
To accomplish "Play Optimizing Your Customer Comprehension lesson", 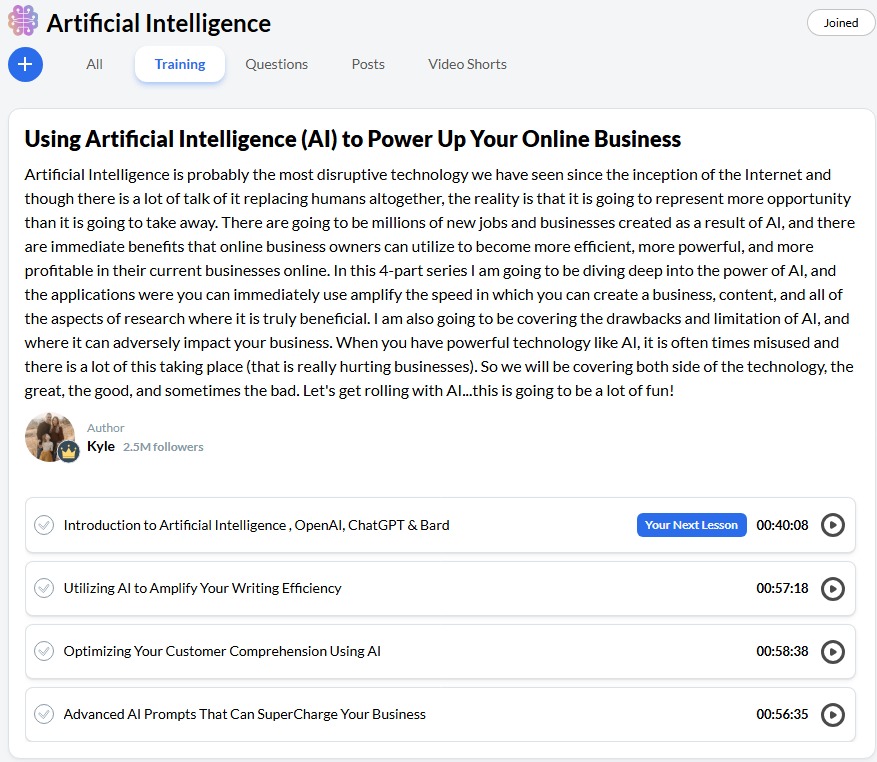I will click(x=832, y=652).
